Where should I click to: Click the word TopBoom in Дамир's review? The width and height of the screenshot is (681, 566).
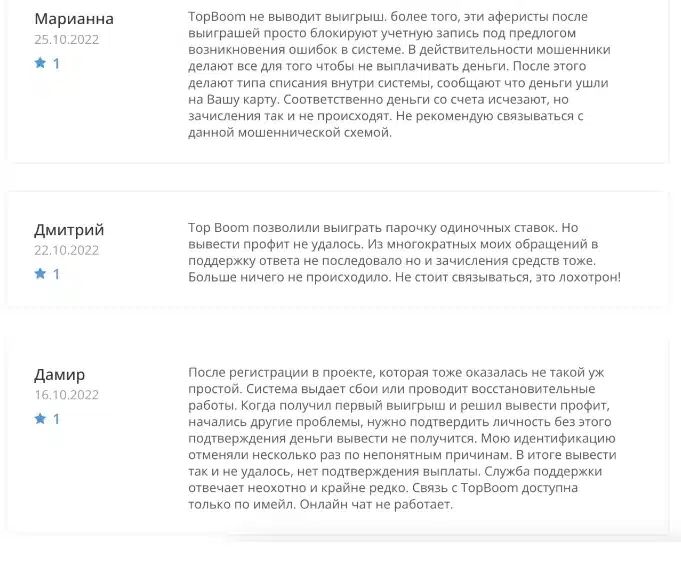489,488
